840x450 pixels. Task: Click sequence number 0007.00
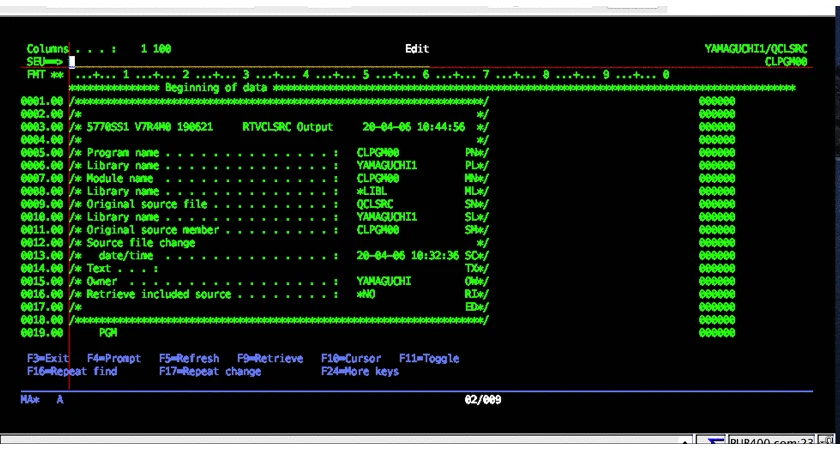(42, 178)
